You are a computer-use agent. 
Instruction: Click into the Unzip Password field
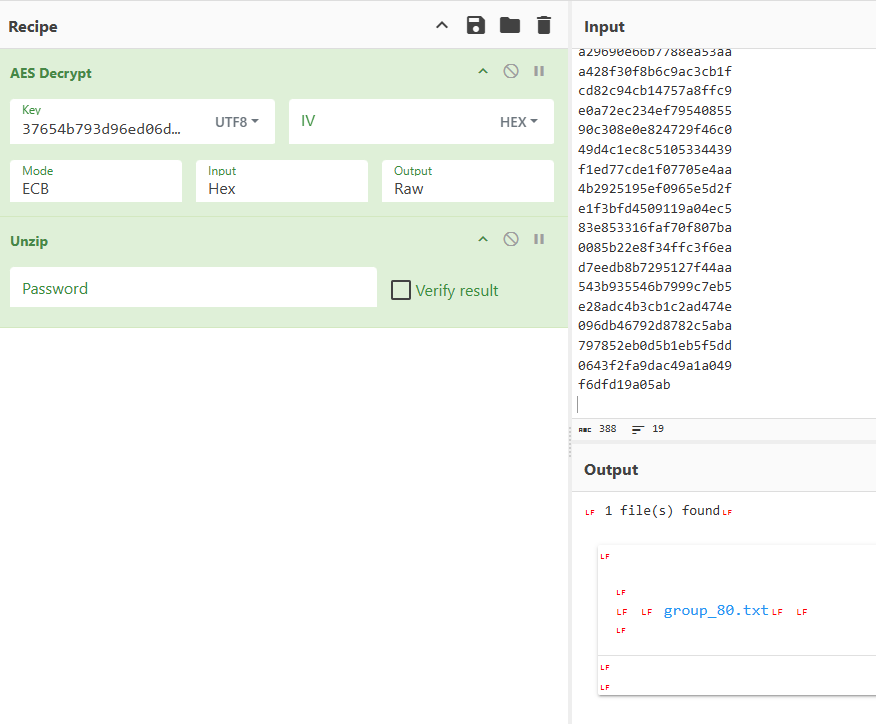click(193, 288)
